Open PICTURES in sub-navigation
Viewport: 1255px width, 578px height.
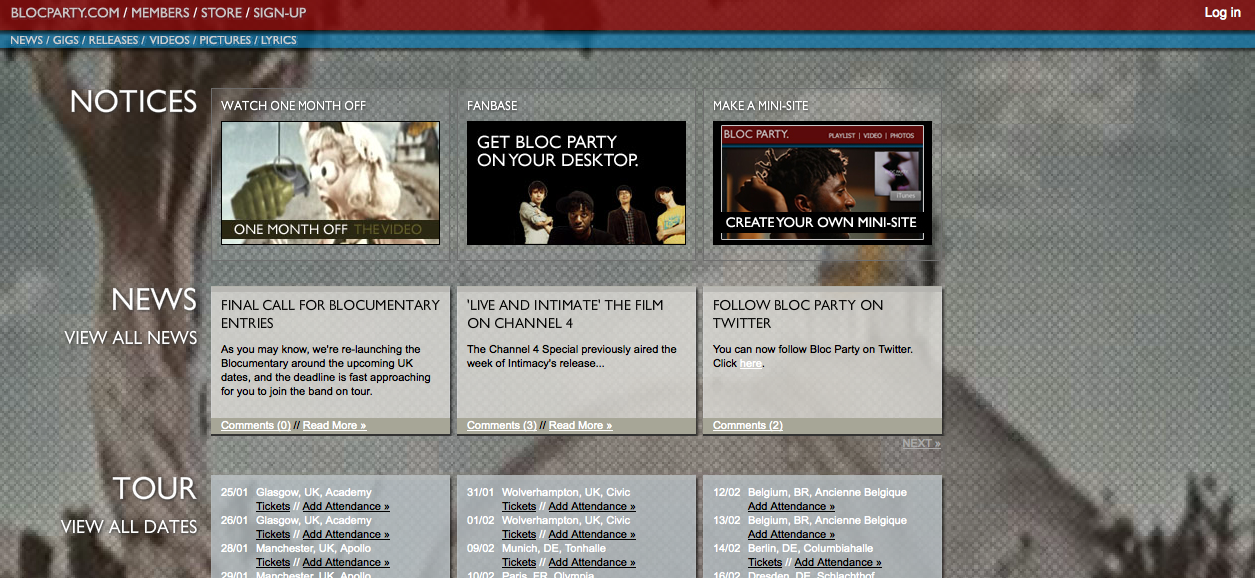tap(225, 40)
